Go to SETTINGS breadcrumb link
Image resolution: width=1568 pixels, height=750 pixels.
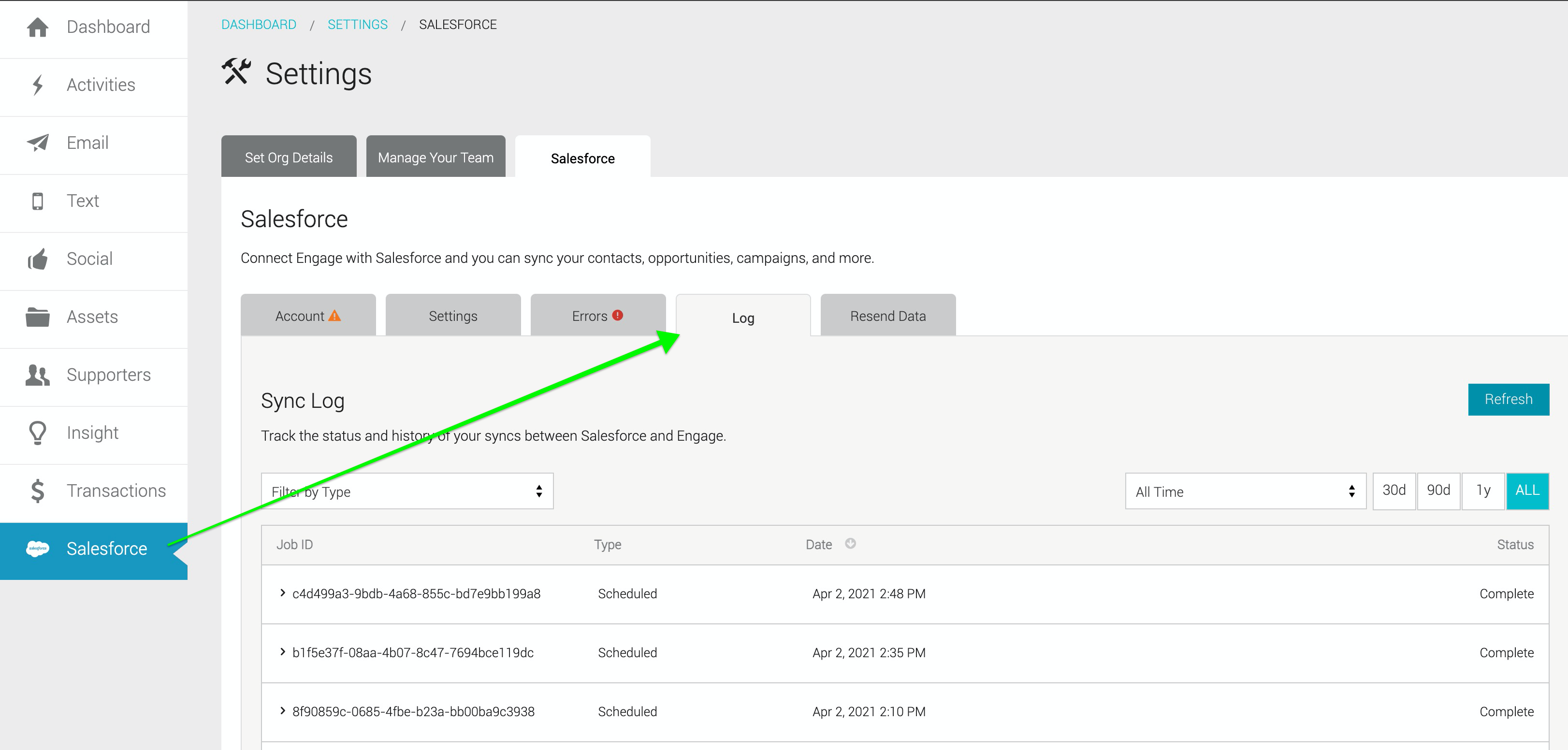pyautogui.click(x=357, y=24)
